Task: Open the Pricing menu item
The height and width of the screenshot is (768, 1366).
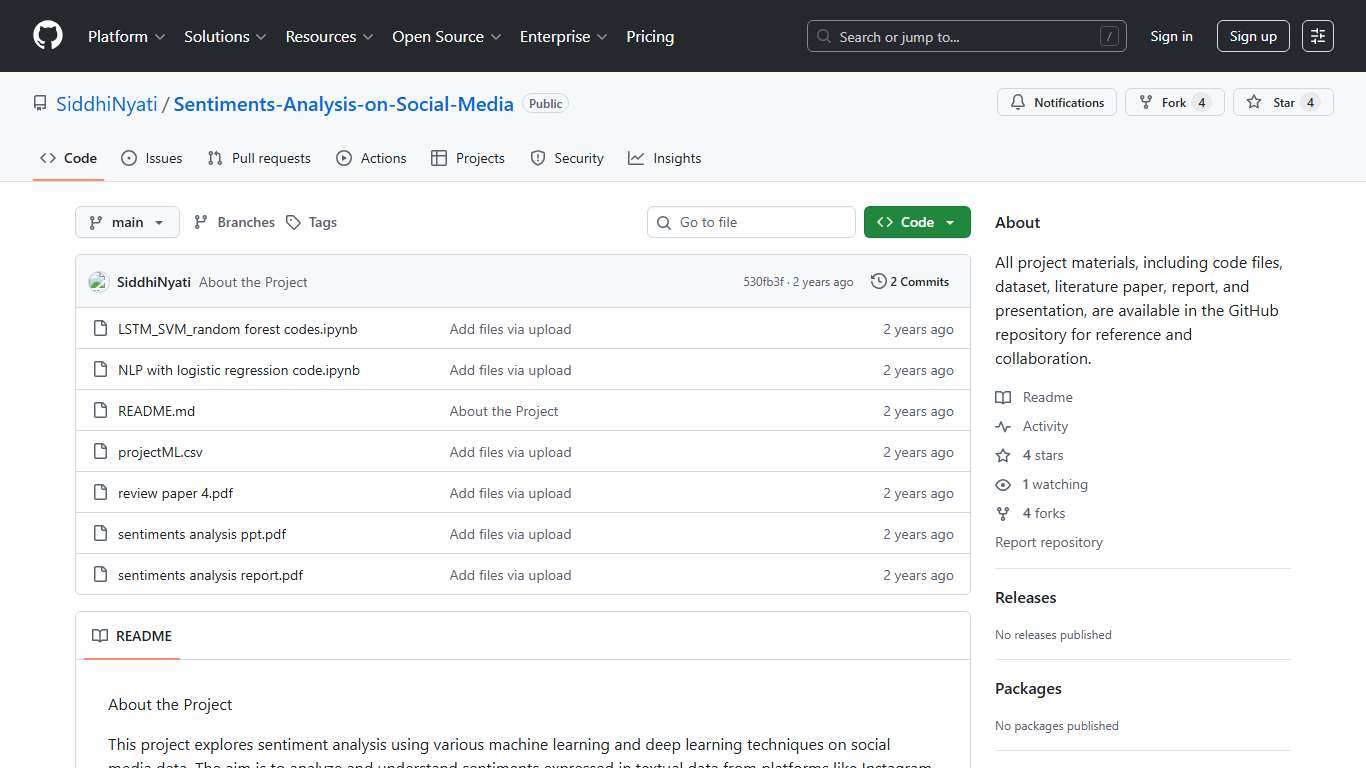Action: coord(650,36)
